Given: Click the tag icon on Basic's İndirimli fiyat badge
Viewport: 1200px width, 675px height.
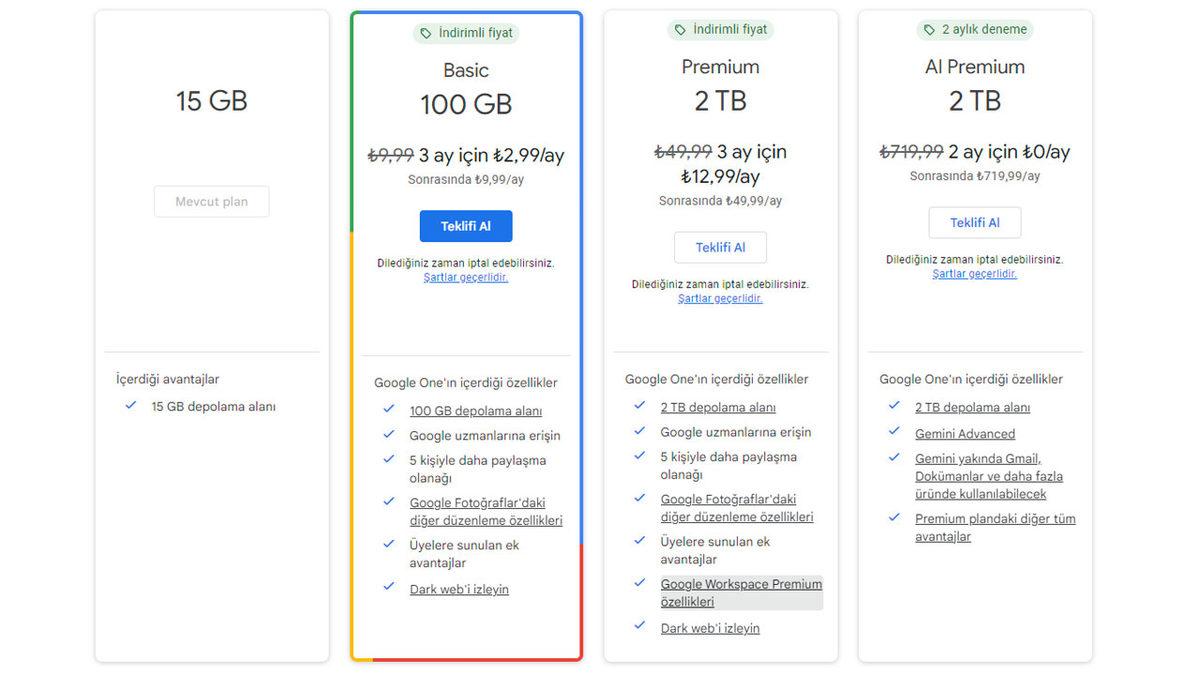Looking at the screenshot, I should coord(428,31).
